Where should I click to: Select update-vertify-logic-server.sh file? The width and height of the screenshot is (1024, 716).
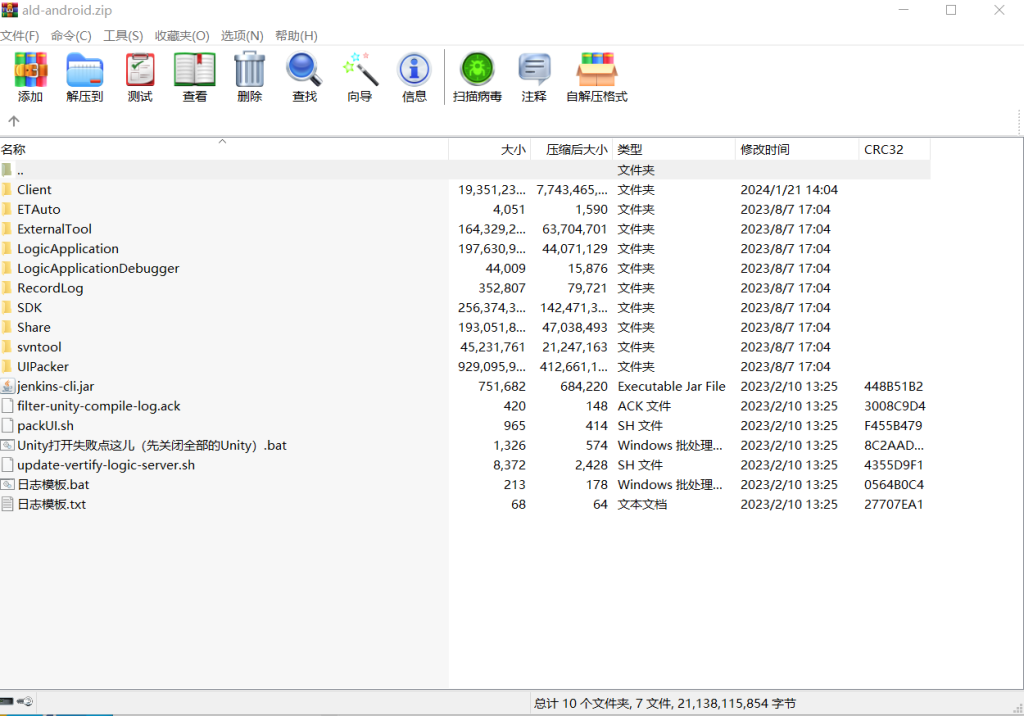pyautogui.click(x=105, y=465)
